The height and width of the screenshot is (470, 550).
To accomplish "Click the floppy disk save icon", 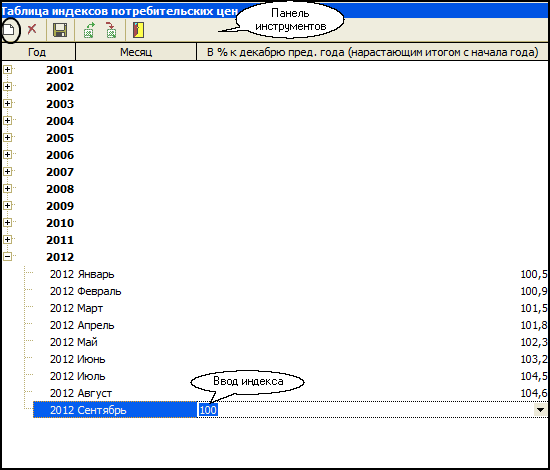I will (x=60, y=30).
